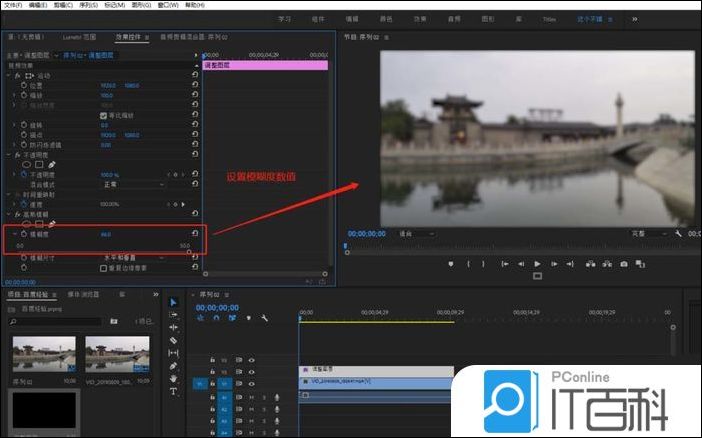
Task: Toggle eye visibility for top video track
Action: [x=252, y=359]
